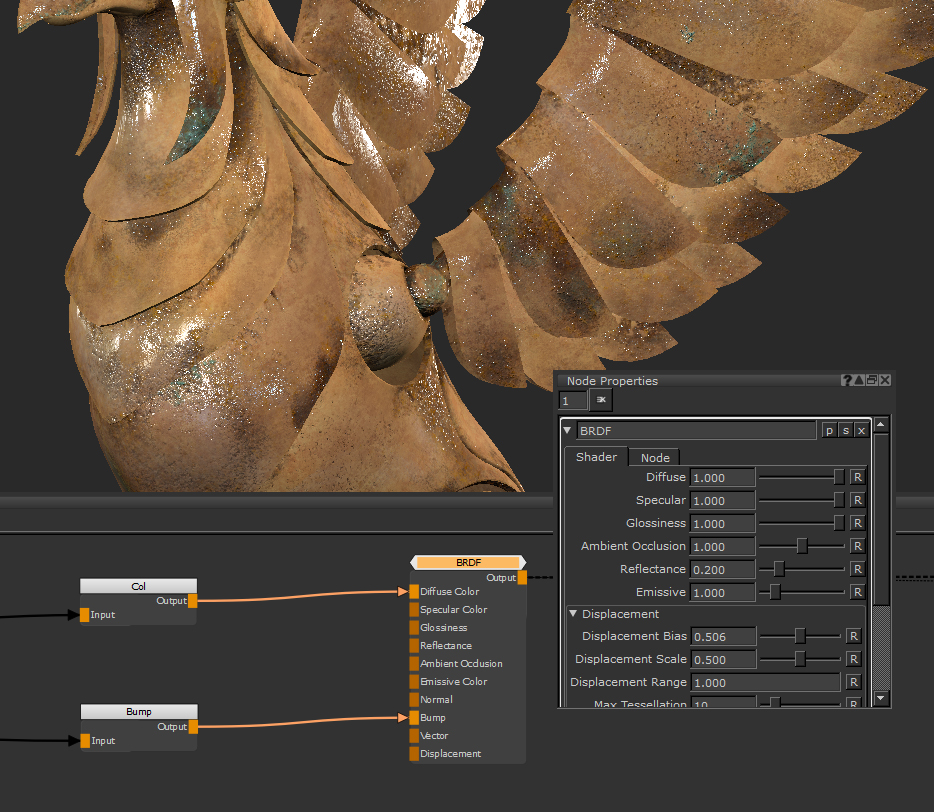934x812 pixels.
Task: Click the 'p' button on the BRDF header
Action: click(x=829, y=430)
